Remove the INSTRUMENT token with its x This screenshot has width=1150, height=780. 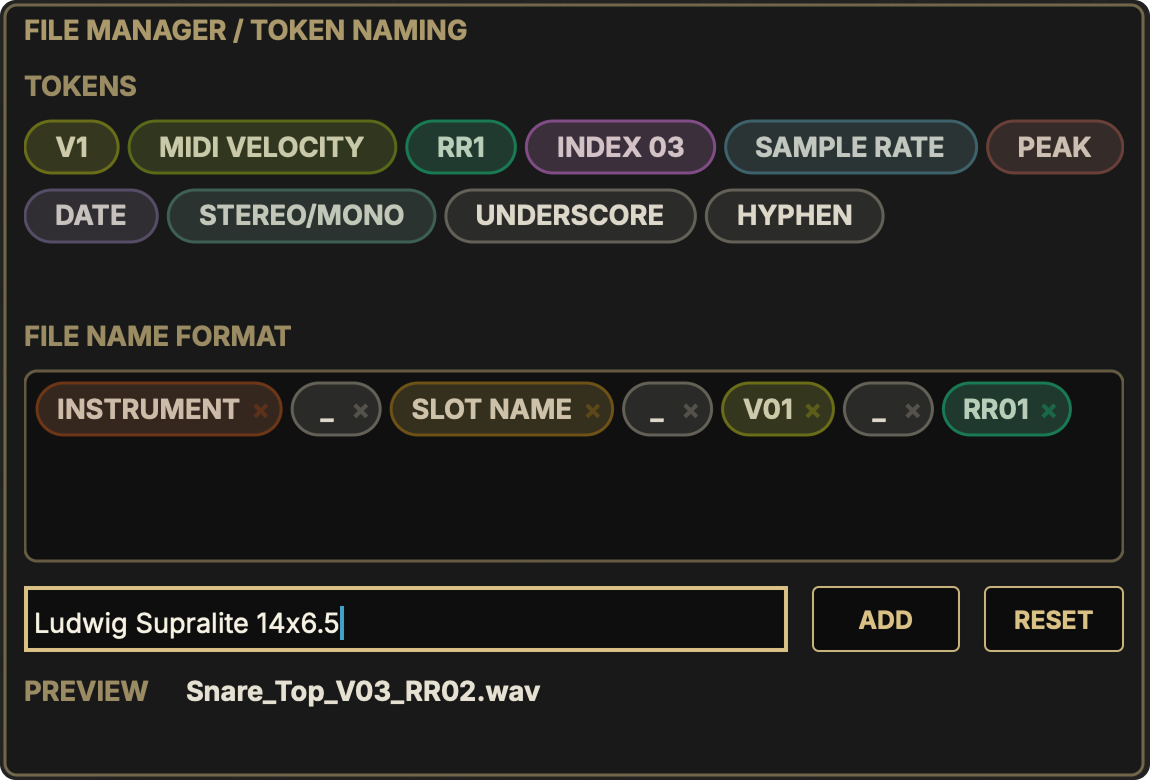[x=260, y=411]
